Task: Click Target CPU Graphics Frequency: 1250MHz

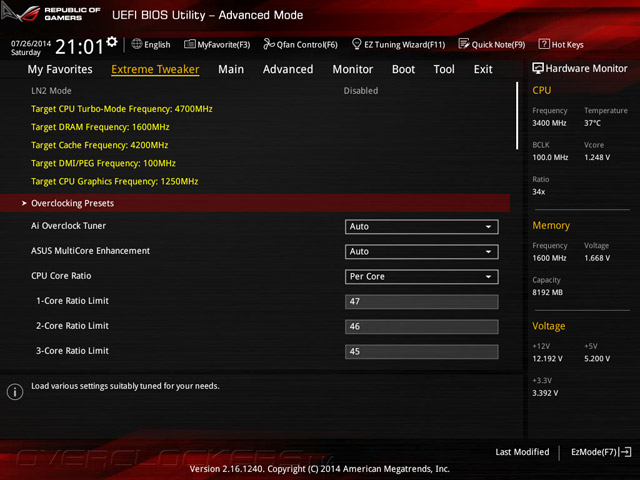Action: click(x=115, y=181)
